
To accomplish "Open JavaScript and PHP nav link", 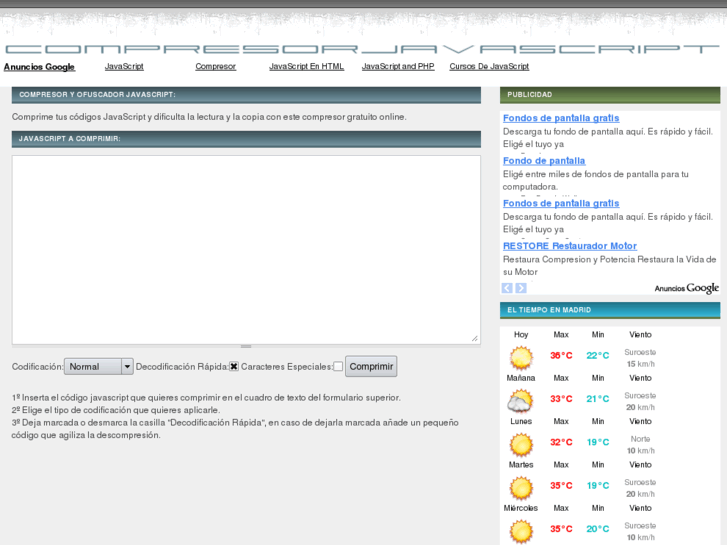I will 398,66.
